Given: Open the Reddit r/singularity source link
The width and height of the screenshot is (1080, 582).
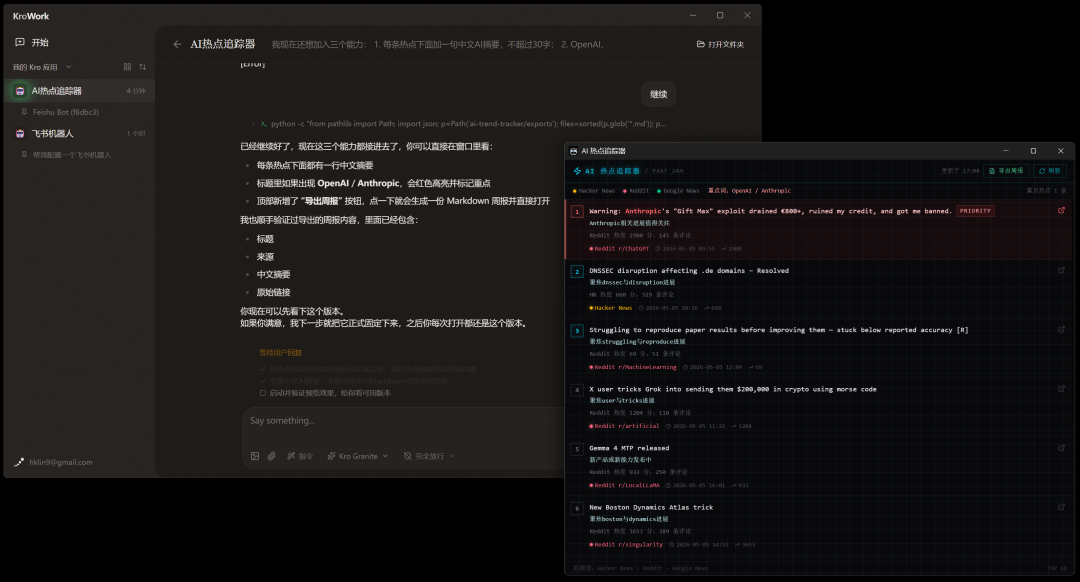Looking at the screenshot, I should coord(626,544).
